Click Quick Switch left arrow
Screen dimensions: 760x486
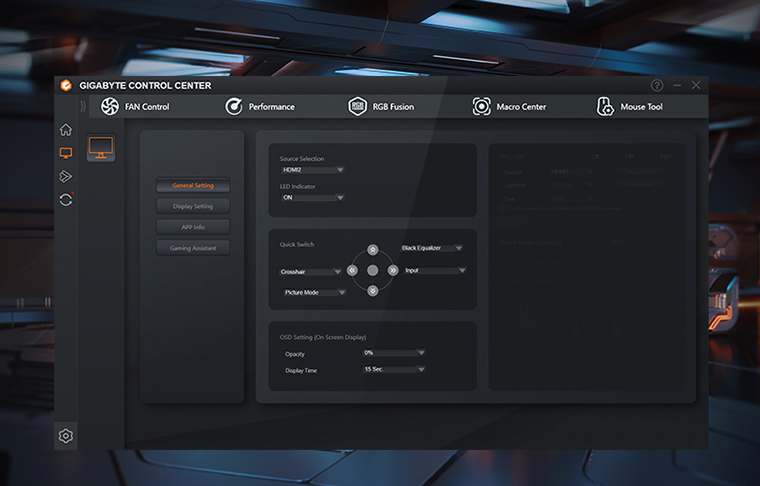click(352, 270)
